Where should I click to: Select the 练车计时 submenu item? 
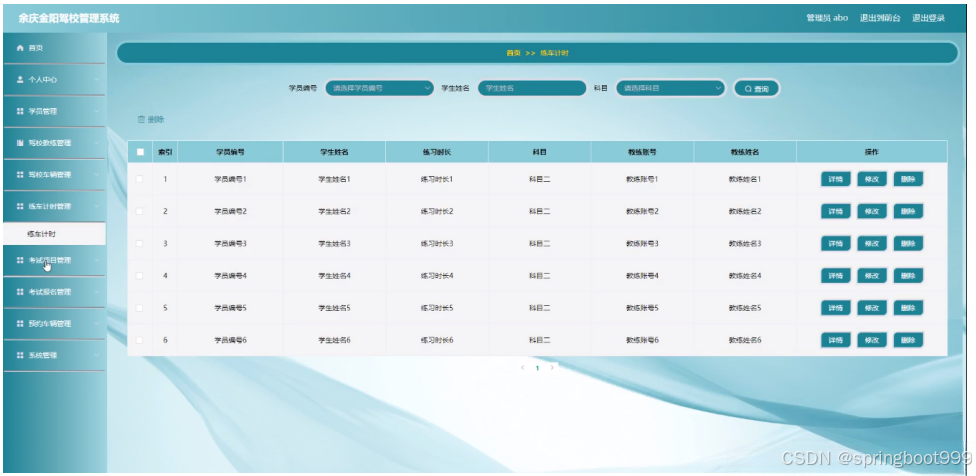click(54, 234)
